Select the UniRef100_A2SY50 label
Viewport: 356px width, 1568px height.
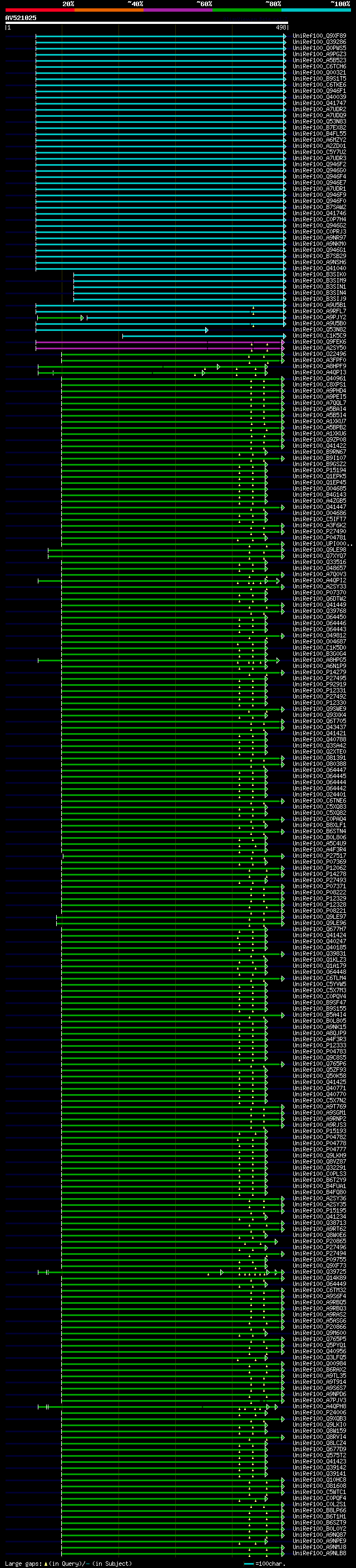coord(319,348)
